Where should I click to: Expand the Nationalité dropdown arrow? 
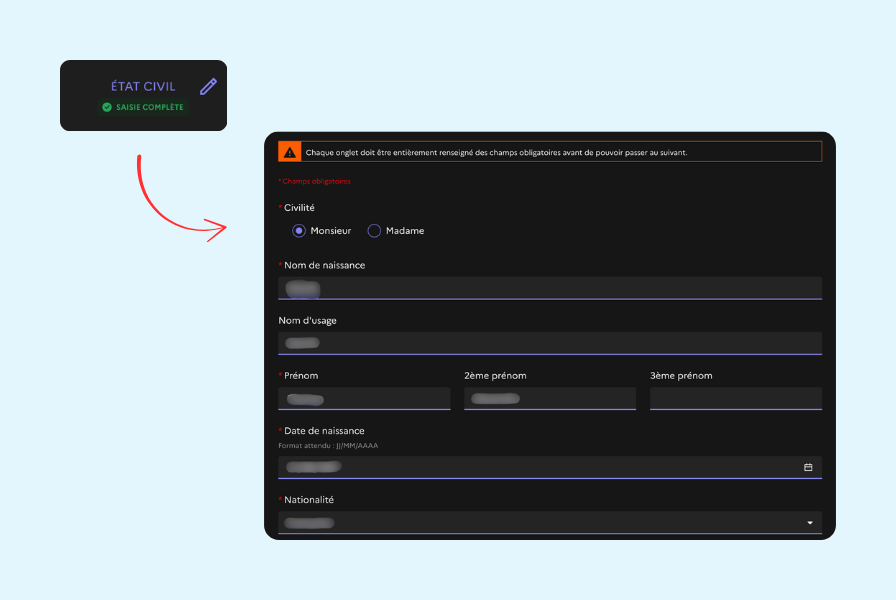coord(808,522)
